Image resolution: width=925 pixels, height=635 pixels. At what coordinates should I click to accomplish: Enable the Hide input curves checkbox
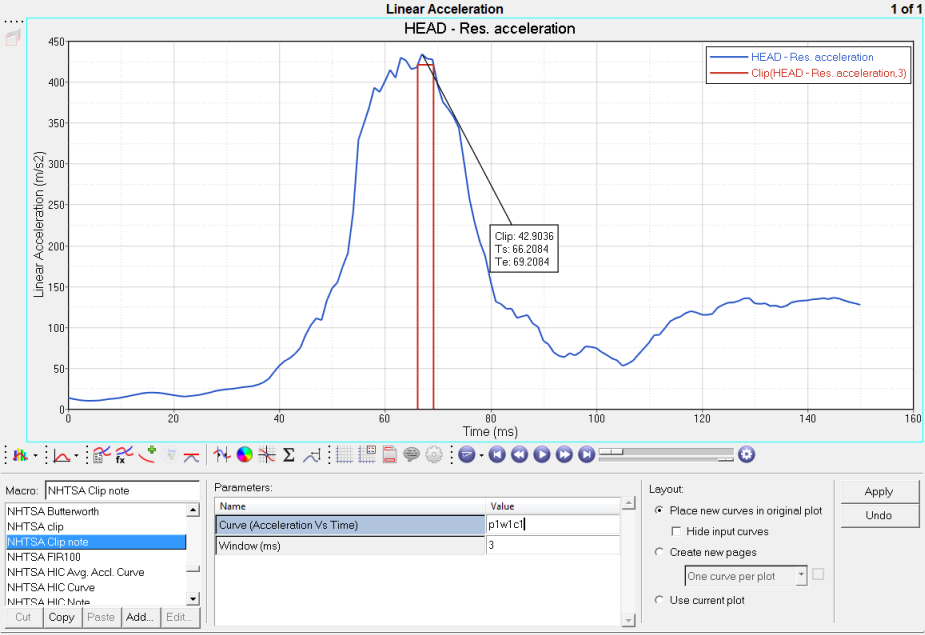(678, 531)
